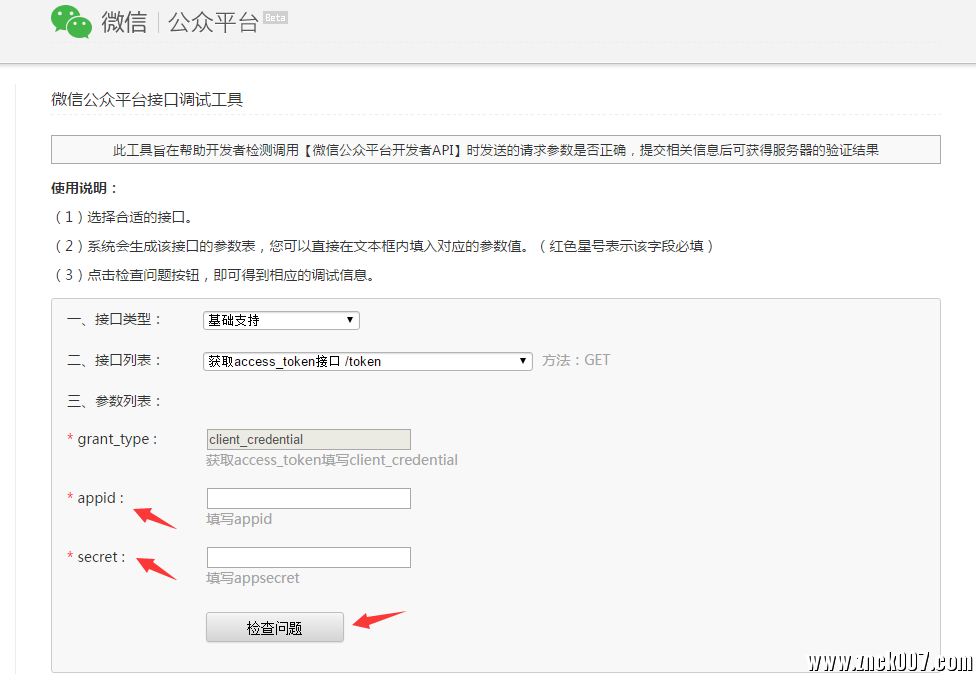The width and height of the screenshot is (976, 674).
Task: Click the 微信公众平台接口调试工具 page heading
Action: point(147,100)
